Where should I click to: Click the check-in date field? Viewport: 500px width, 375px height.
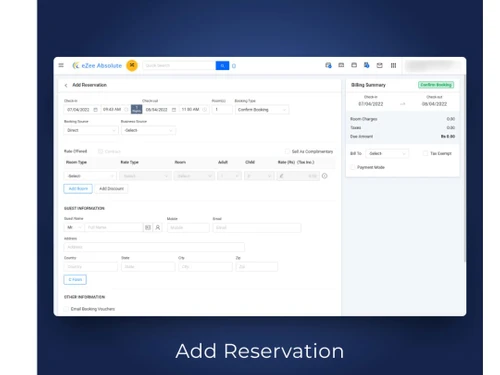click(x=82, y=110)
